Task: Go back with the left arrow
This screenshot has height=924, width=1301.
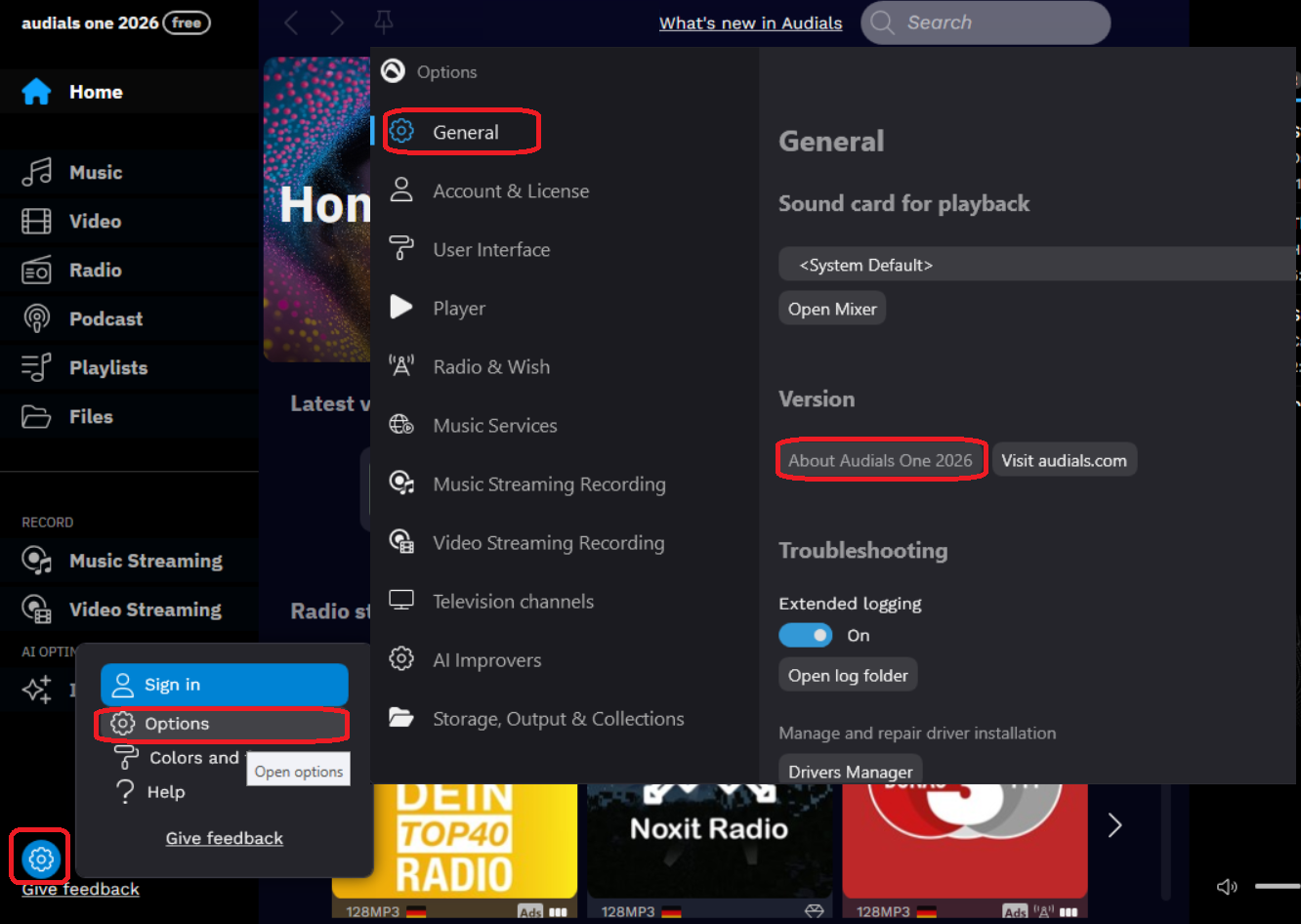Action: [x=290, y=22]
